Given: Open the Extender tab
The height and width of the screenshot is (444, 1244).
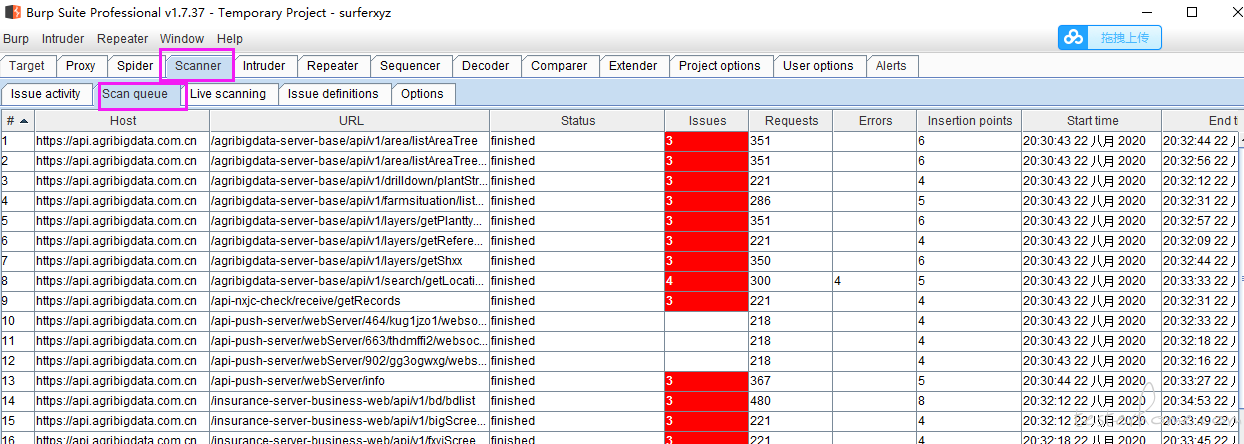Looking at the screenshot, I should pyautogui.click(x=633, y=66).
